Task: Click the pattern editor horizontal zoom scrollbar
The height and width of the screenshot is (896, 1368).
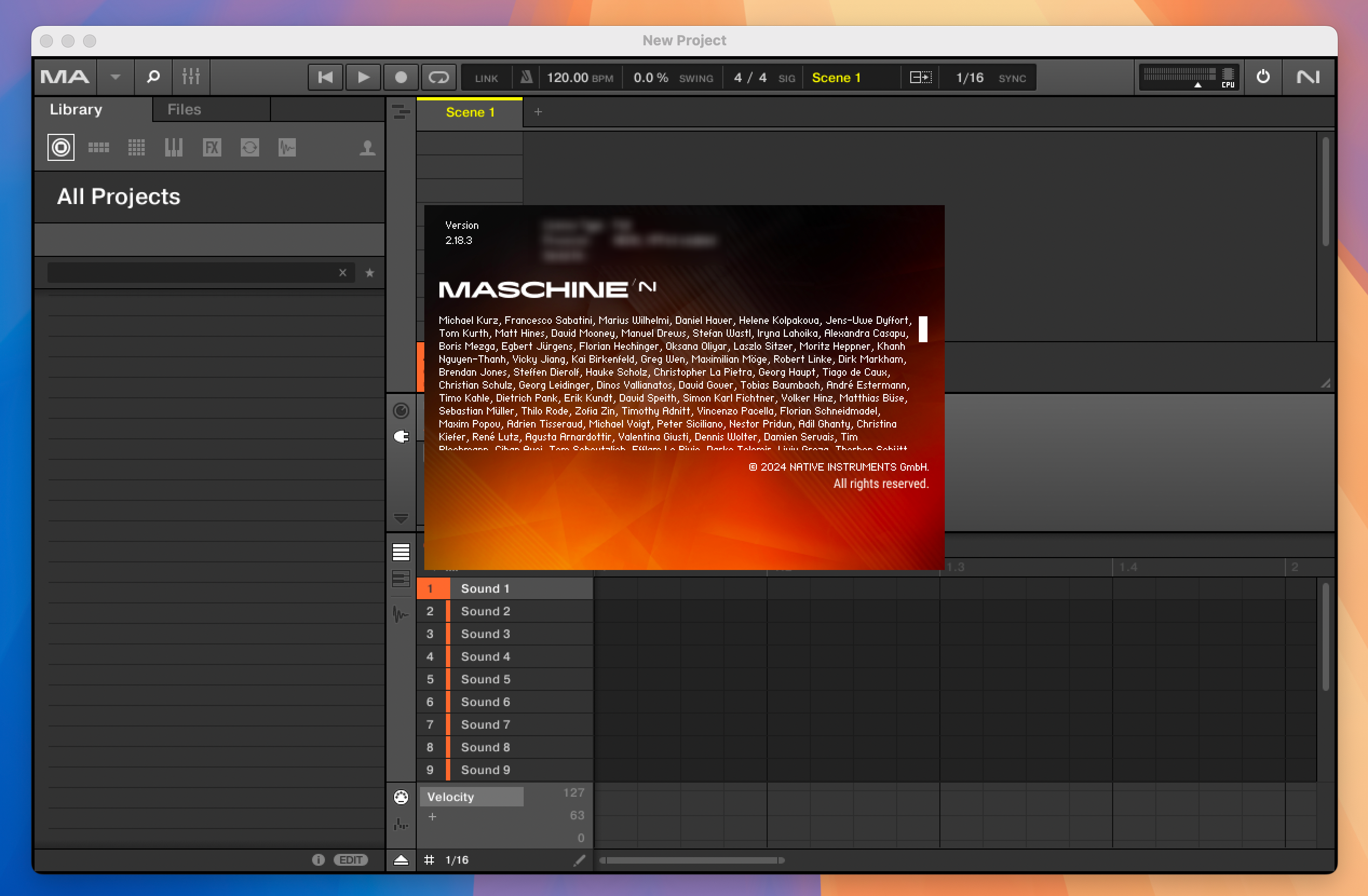Action: (x=692, y=860)
